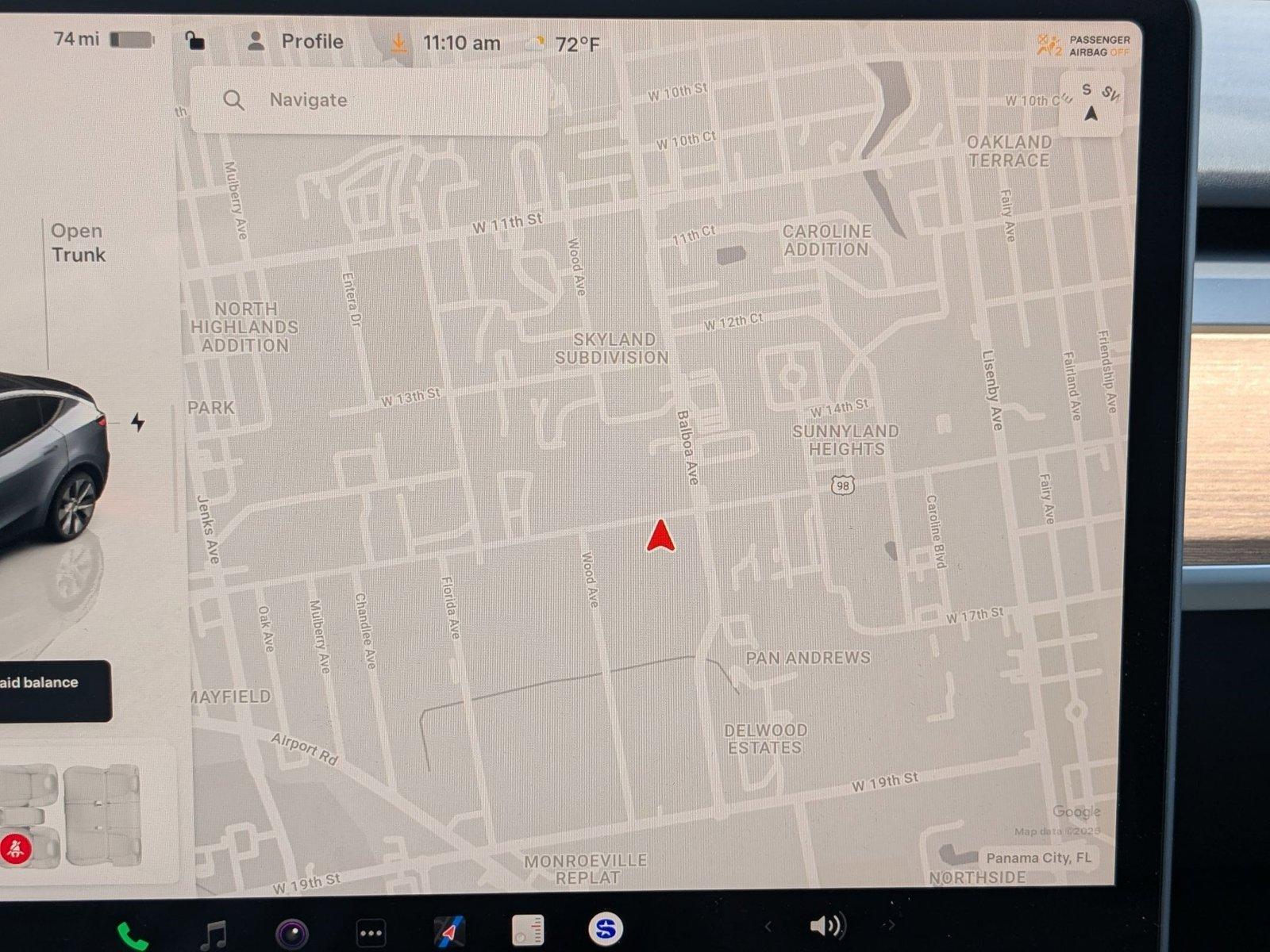Viewport: 1270px width, 952px height.
Task: Raise volume with the right chevron
Action: (891, 924)
